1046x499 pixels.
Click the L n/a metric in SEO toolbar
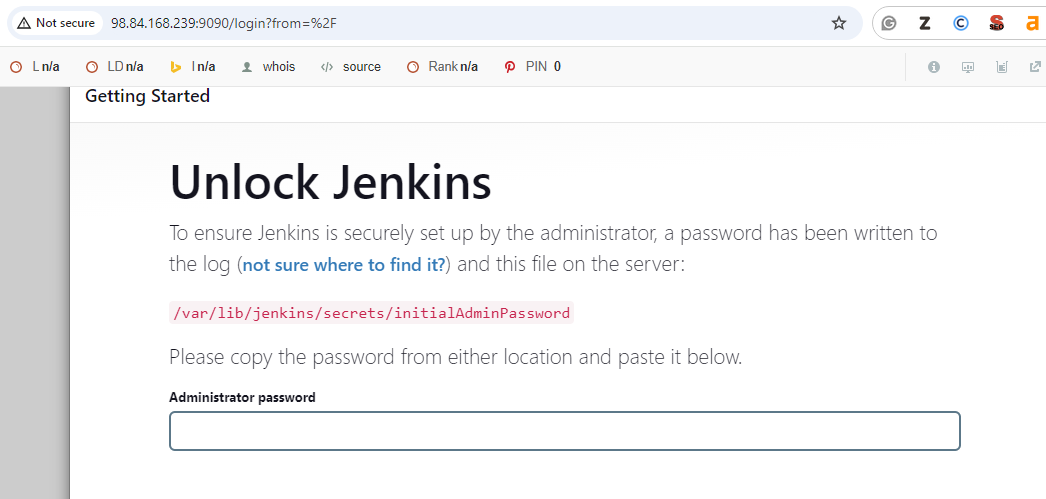(35, 67)
